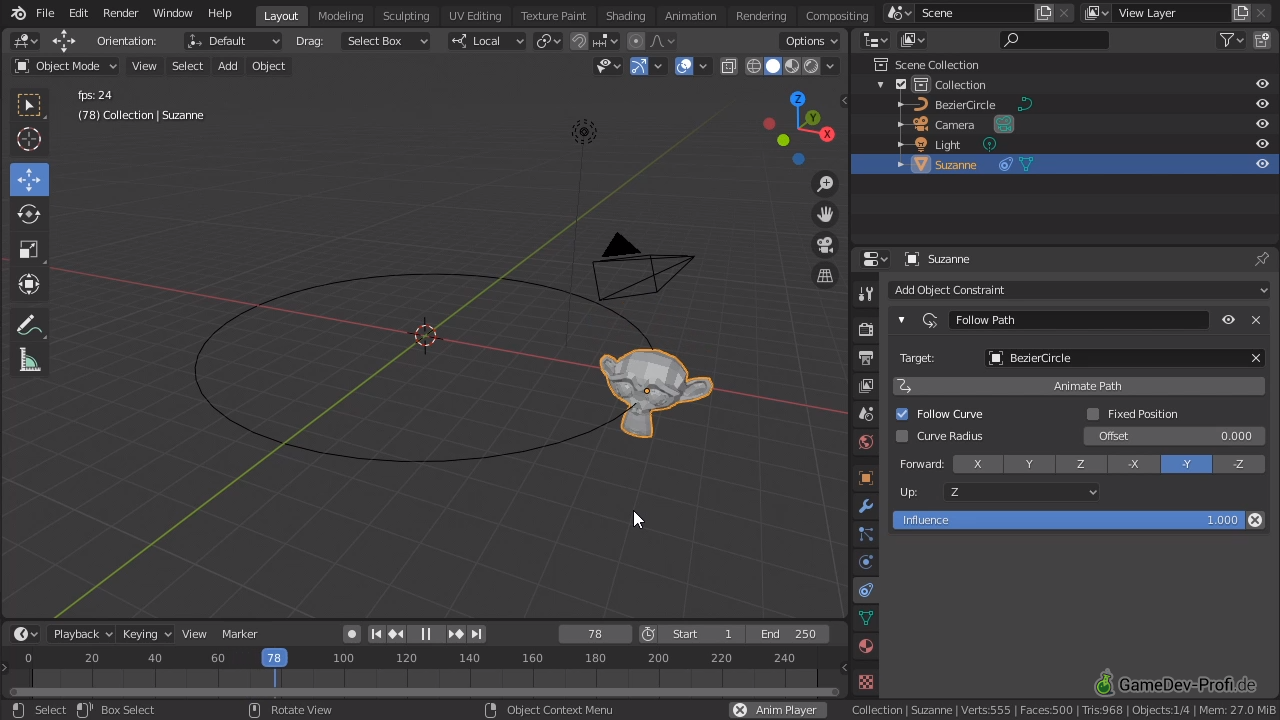Hide Light in the outliner

coord(1262,144)
